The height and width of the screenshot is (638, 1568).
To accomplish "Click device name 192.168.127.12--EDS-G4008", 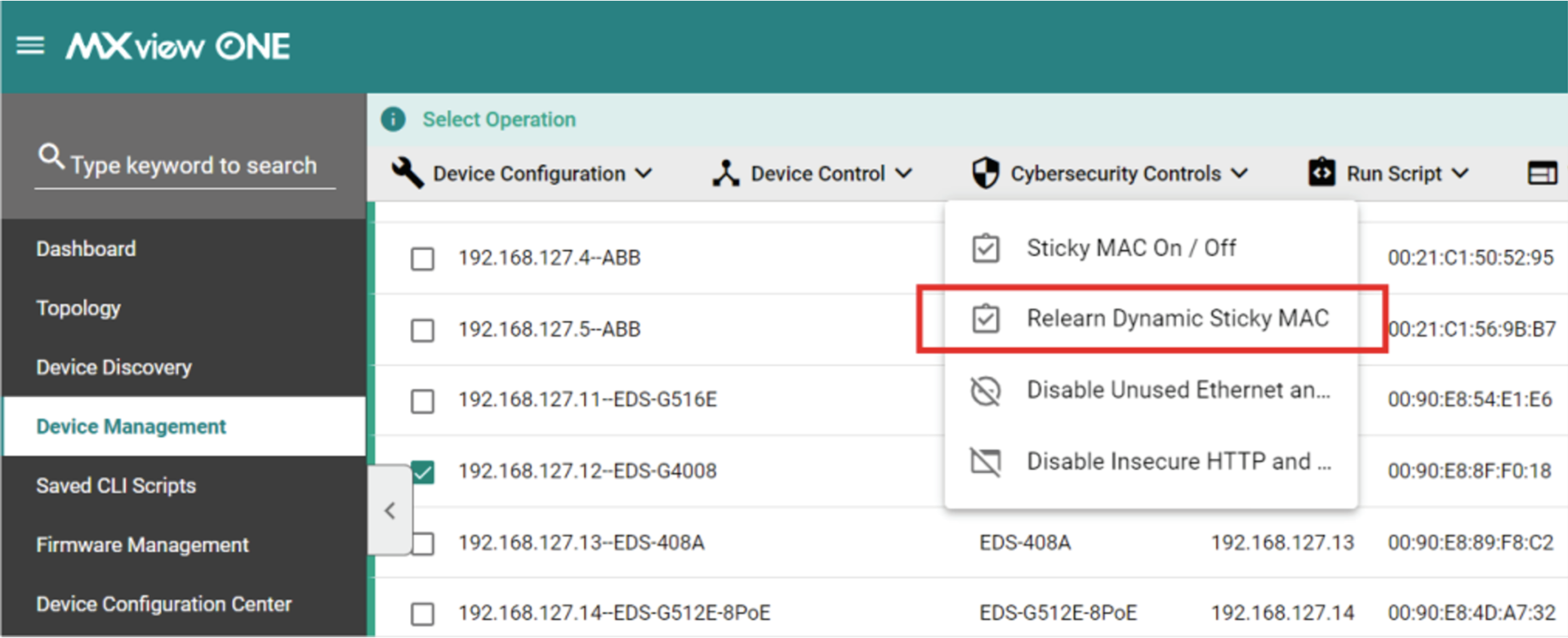I will pyautogui.click(x=588, y=471).
